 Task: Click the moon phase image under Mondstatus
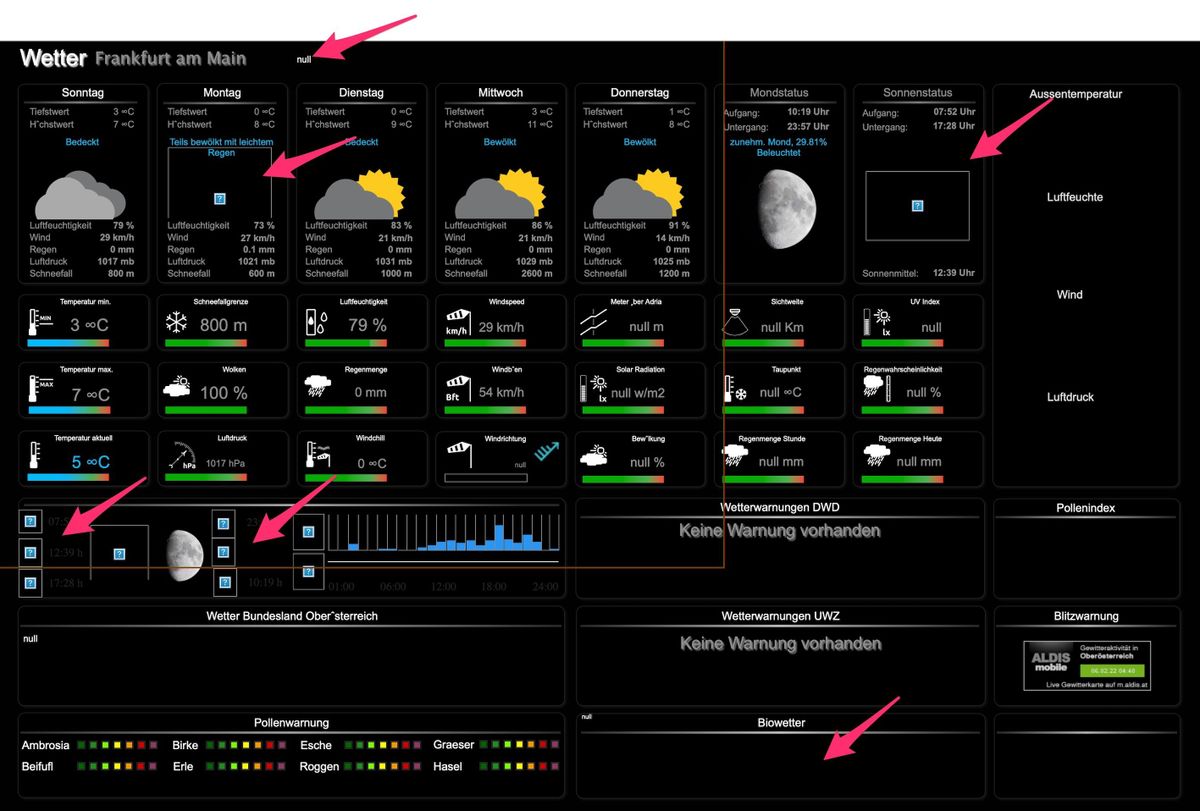pyautogui.click(x=781, y=194)
